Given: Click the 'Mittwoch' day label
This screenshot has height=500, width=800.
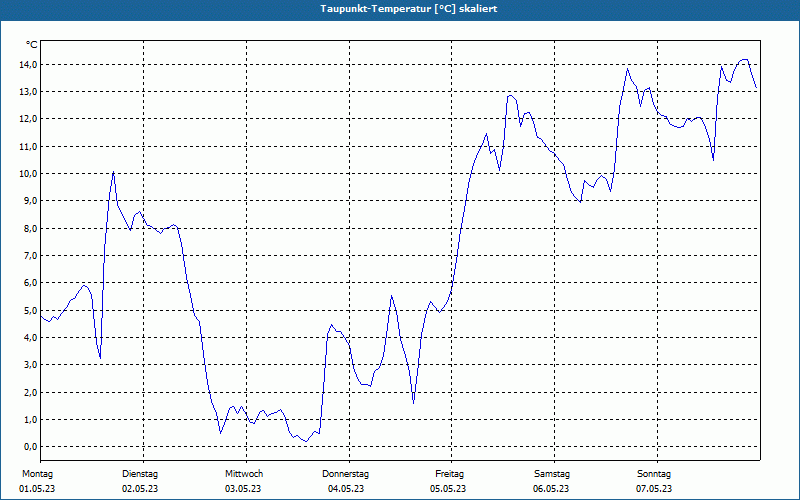Looking at the screenshot, I should click(244, 474).
